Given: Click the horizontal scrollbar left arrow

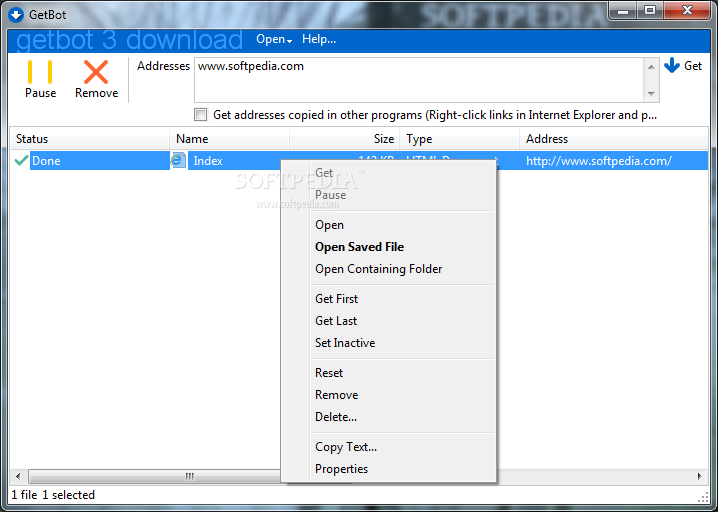Looking at the screenshot, I should (18, 476).
